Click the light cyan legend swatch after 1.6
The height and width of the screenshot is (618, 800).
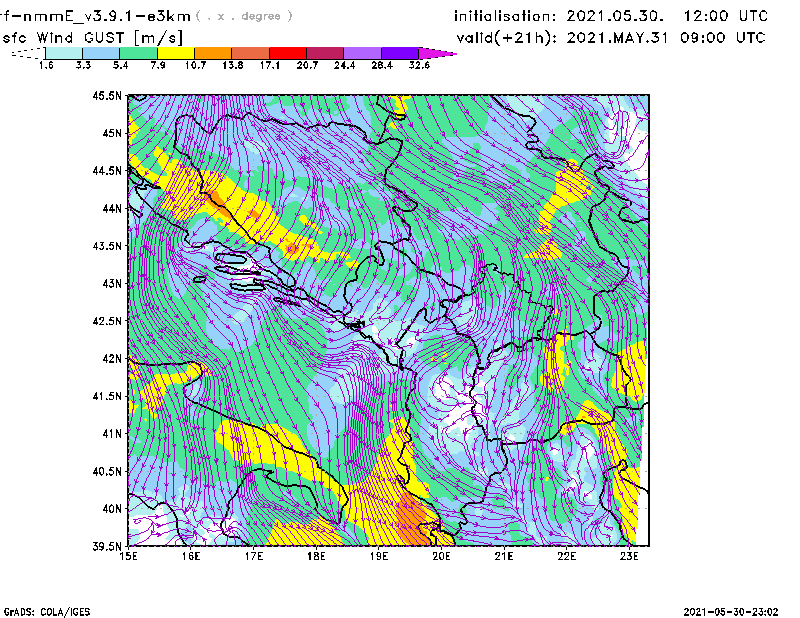[x=64, y=53]
